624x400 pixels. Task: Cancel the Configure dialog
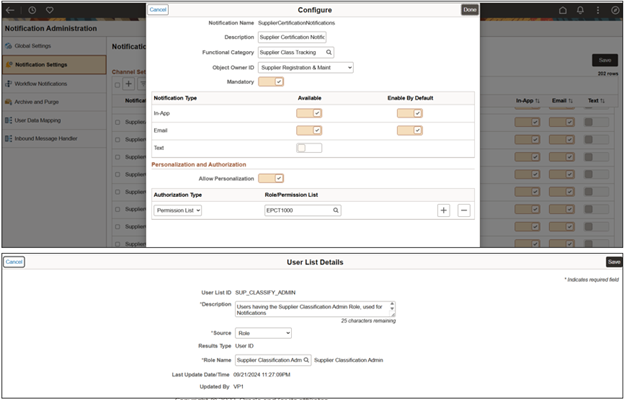click(x=158, y=10)
